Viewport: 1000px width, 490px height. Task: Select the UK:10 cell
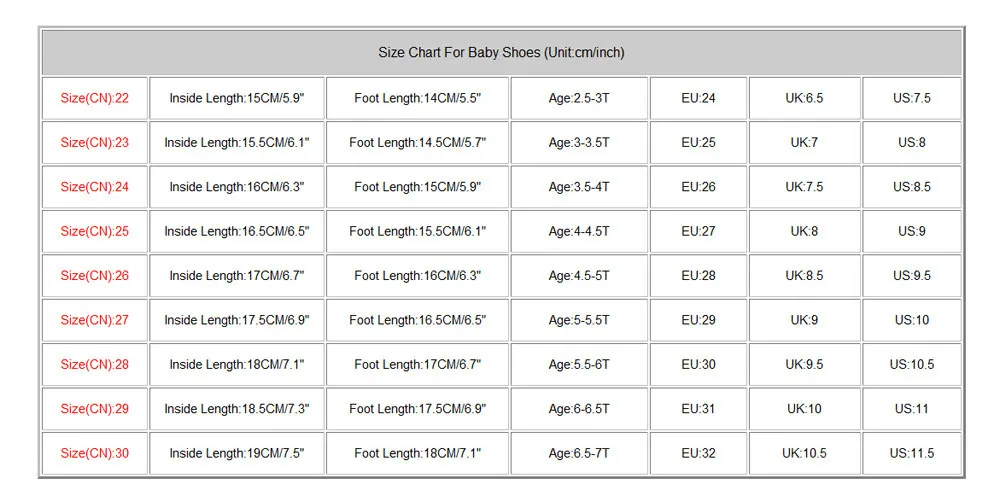click(804, 408)
